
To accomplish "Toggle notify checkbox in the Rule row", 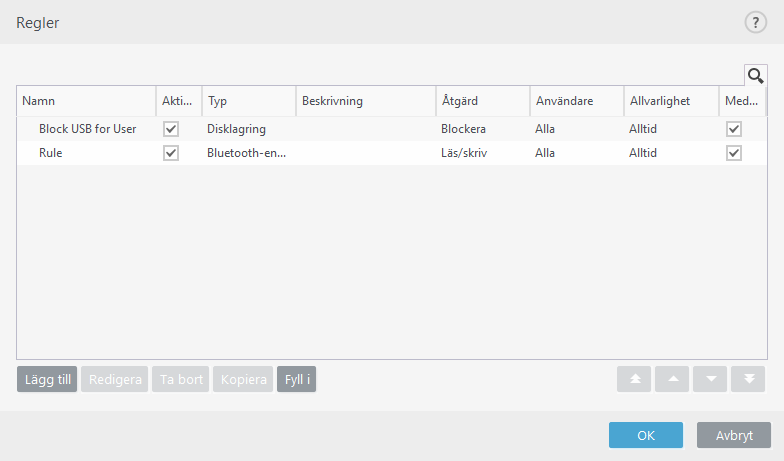I will click(x=734, y=153).
